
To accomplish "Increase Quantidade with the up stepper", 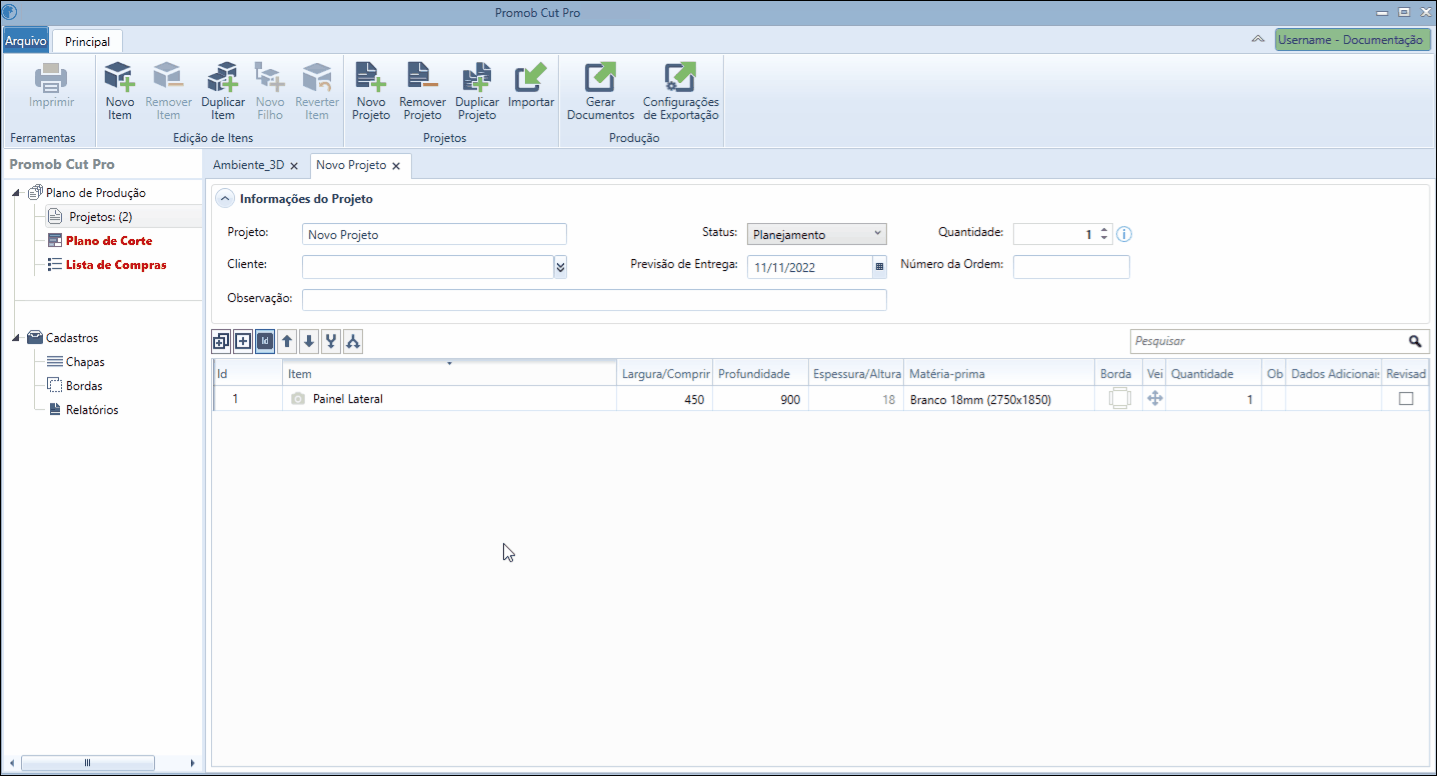I will [1104, 229].
